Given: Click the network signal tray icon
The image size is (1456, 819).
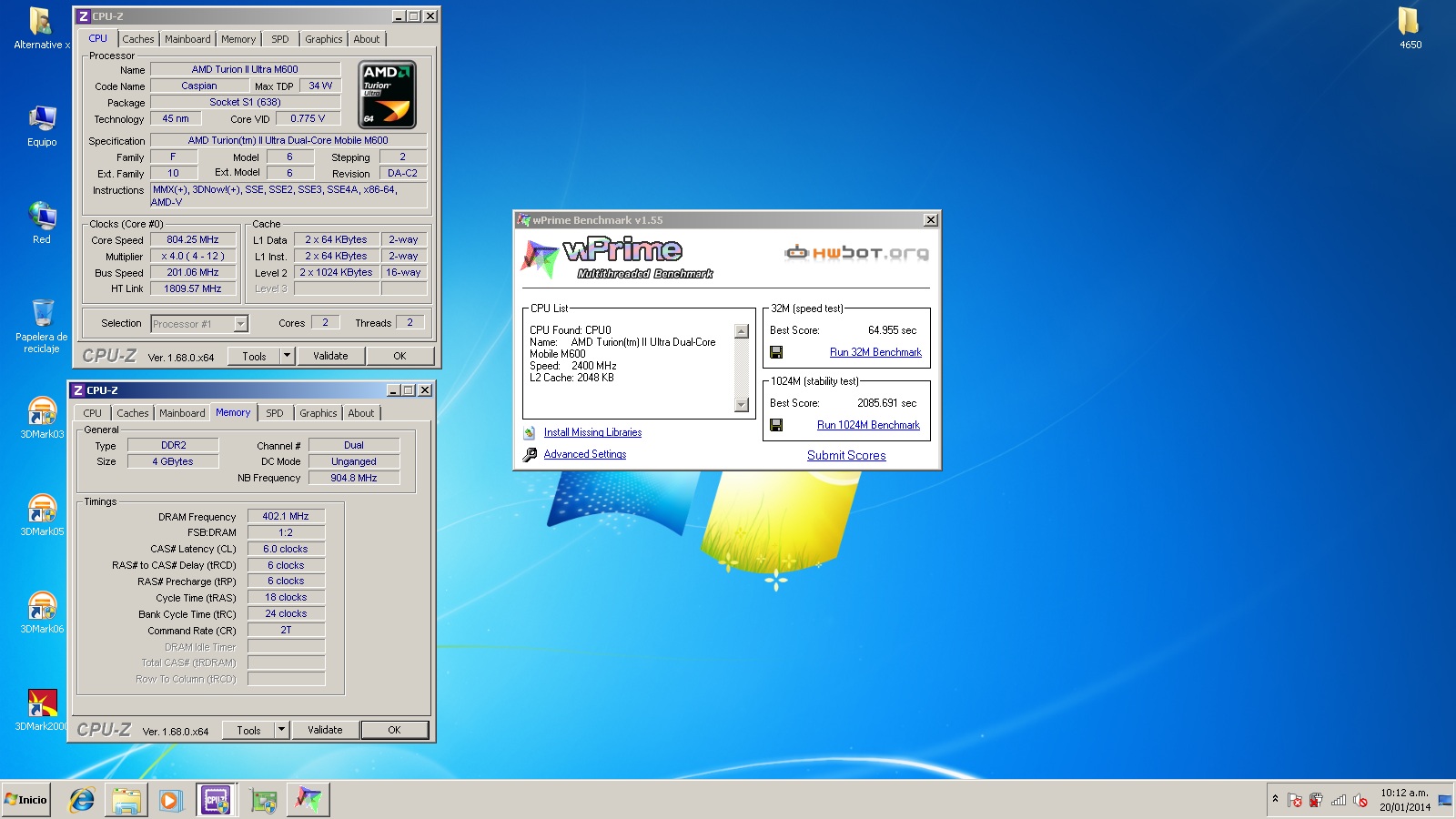Looking at the screenshot, I should coord(1338,801).
